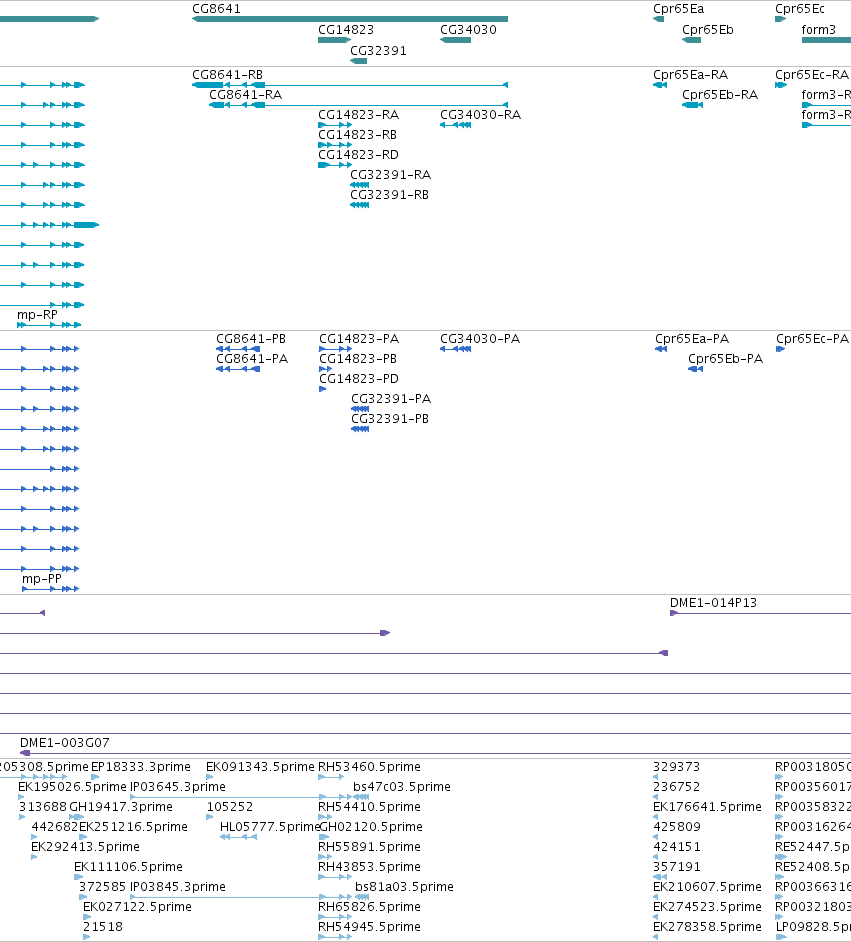The image size is (851, 942).
Task: Select the Cpr65Ea gene arrow
Action: point(658,19)
